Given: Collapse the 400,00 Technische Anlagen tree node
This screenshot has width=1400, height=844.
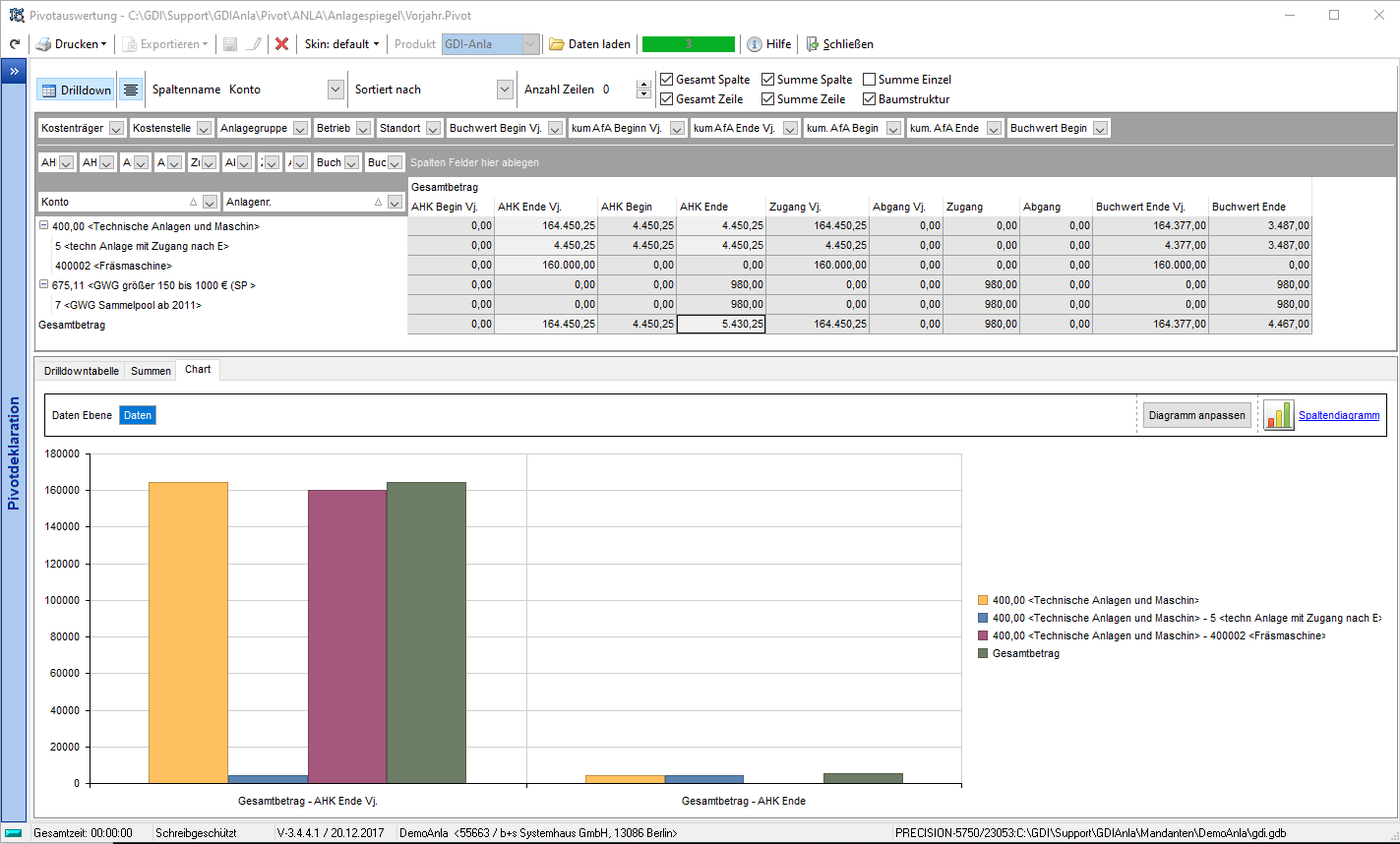Looking at the screenshot, I should coord(44,226).
